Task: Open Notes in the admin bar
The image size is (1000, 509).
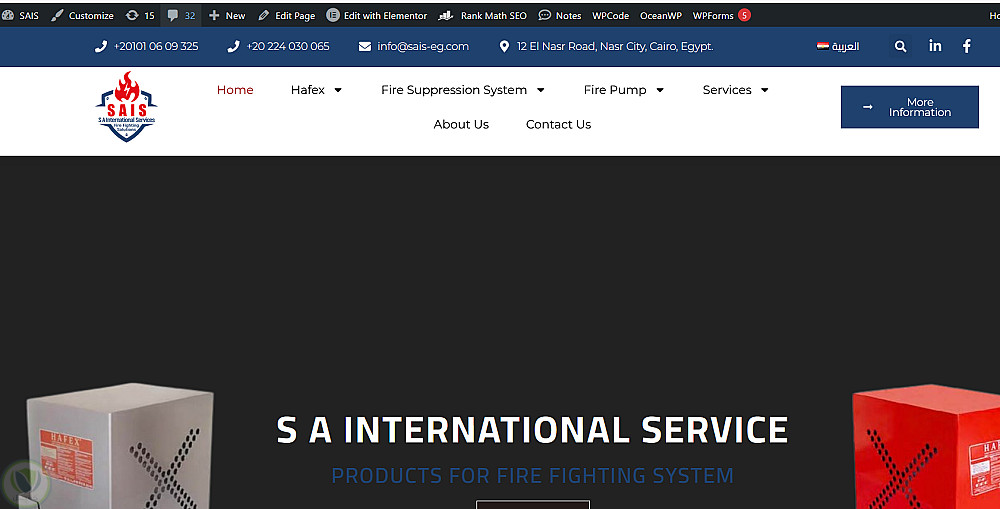Action: (559, 15)
